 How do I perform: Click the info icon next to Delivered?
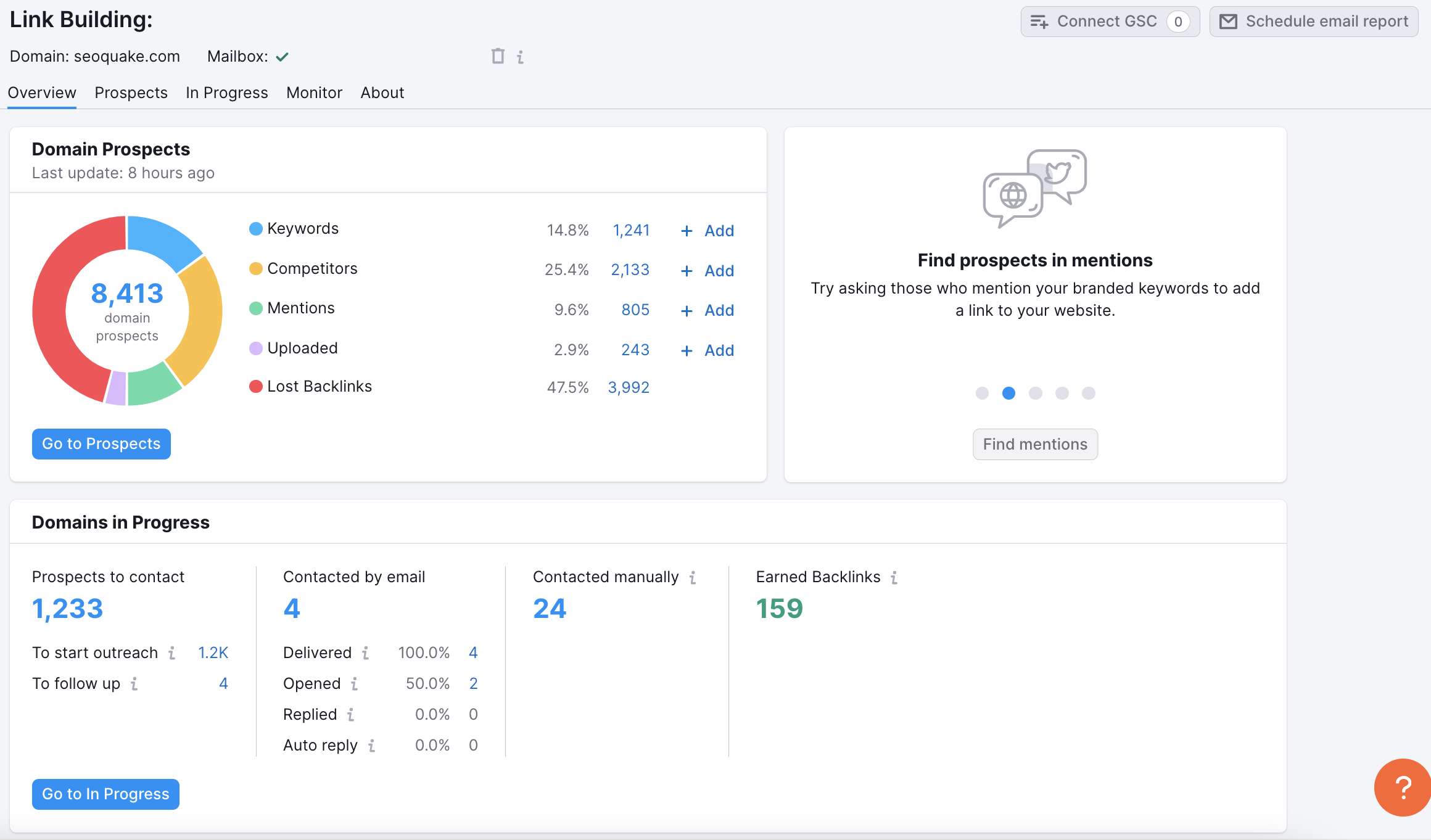366,653
